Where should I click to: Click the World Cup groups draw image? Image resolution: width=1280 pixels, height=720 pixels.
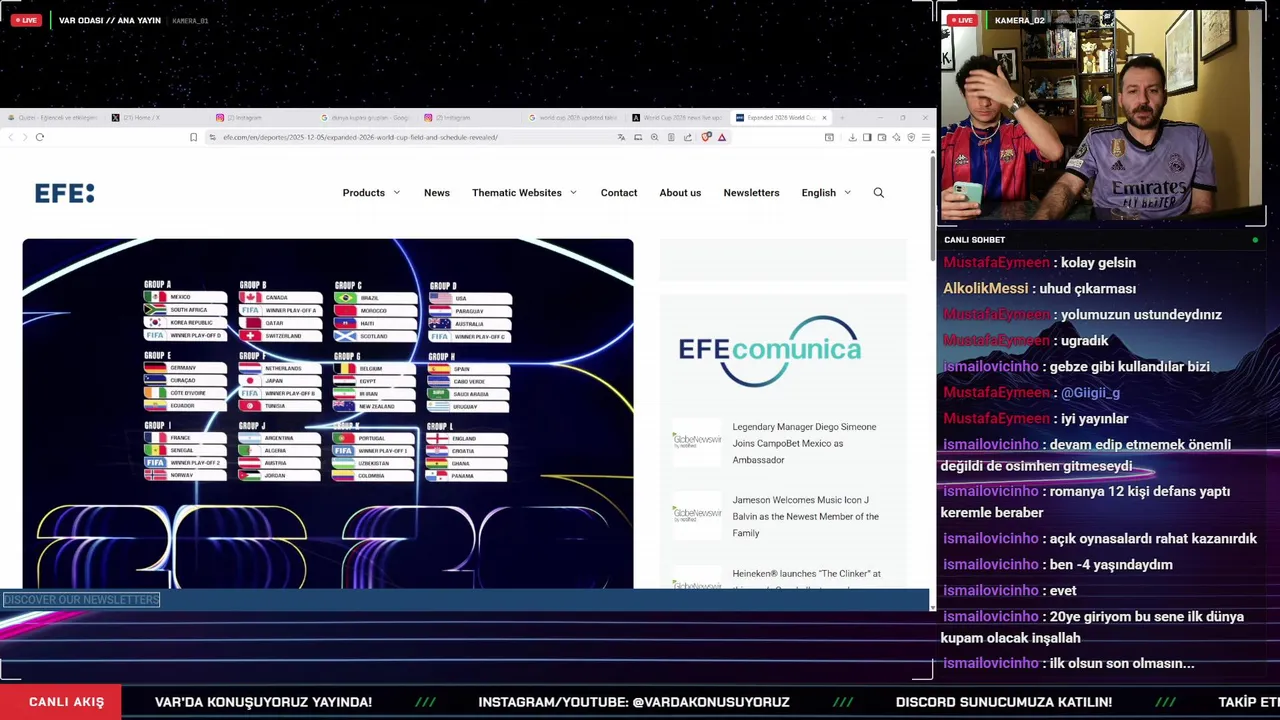pos(328,413)
